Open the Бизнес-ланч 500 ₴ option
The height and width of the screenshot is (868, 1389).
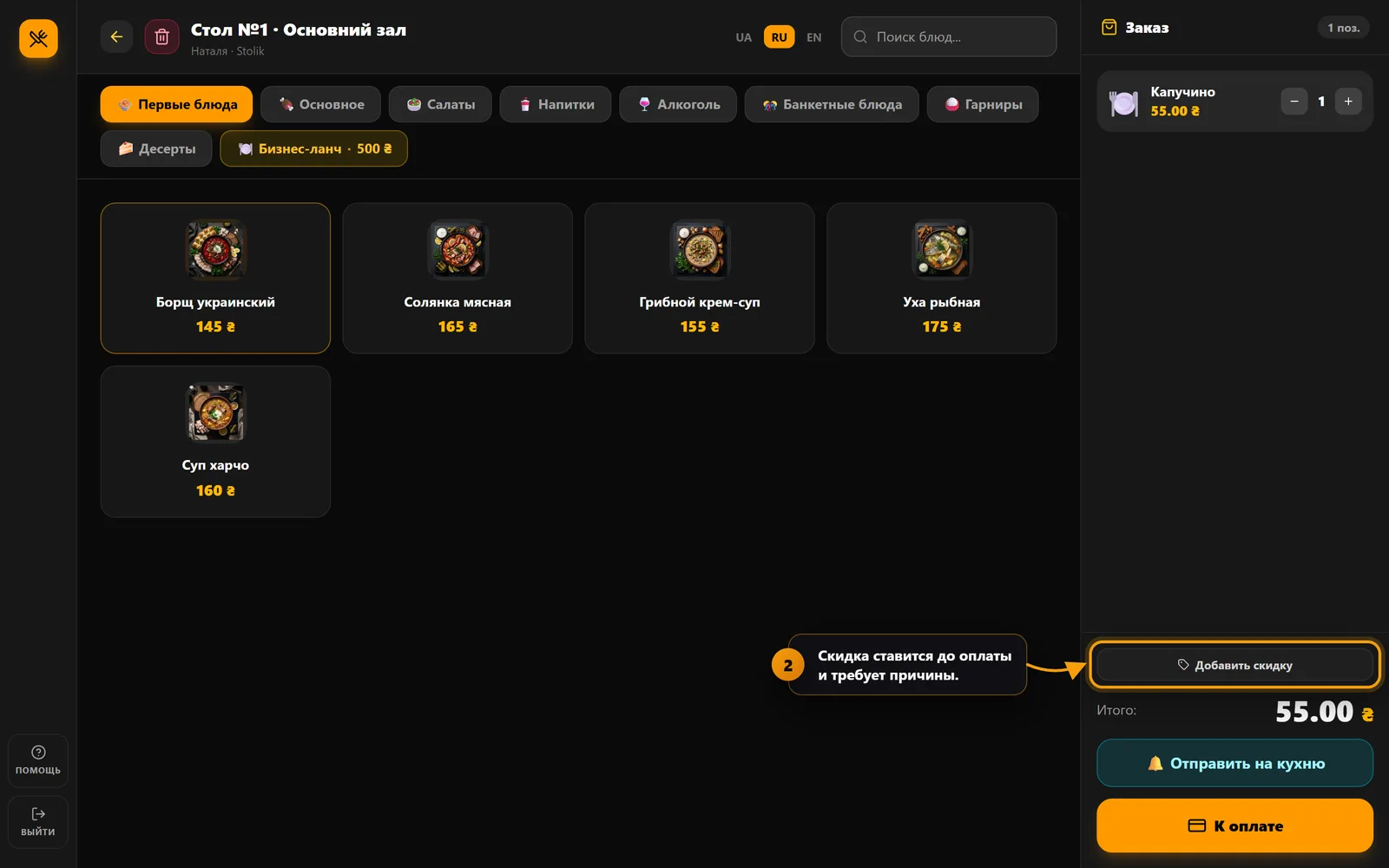(x=313, y=148)
